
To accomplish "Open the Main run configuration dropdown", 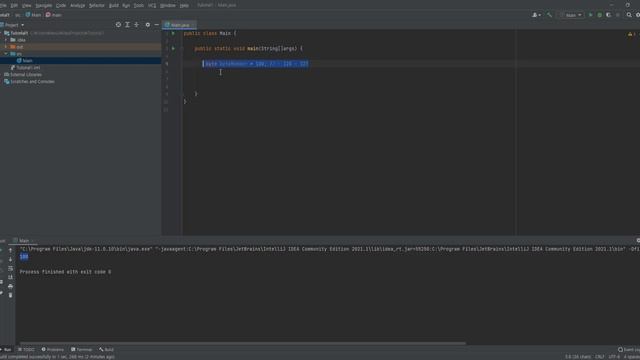I will pos(571,15).
